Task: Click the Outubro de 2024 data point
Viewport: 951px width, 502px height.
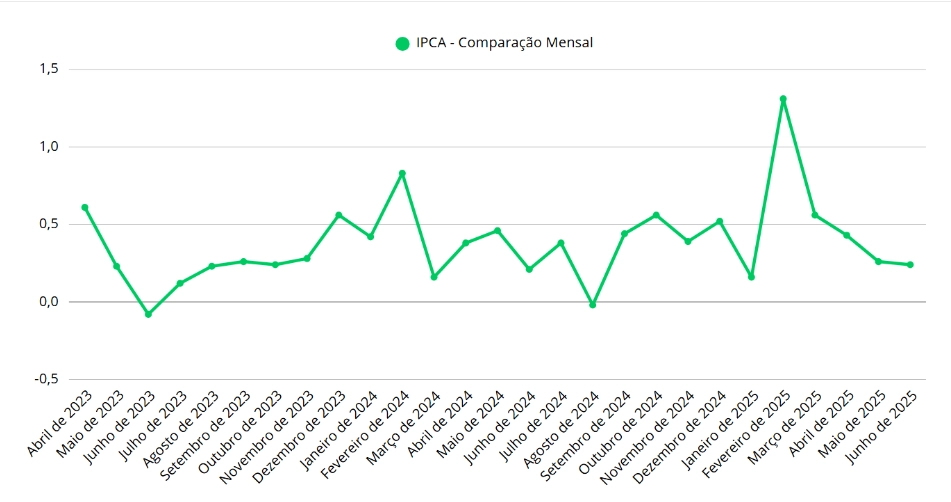Action: click(x=656, y=215)
